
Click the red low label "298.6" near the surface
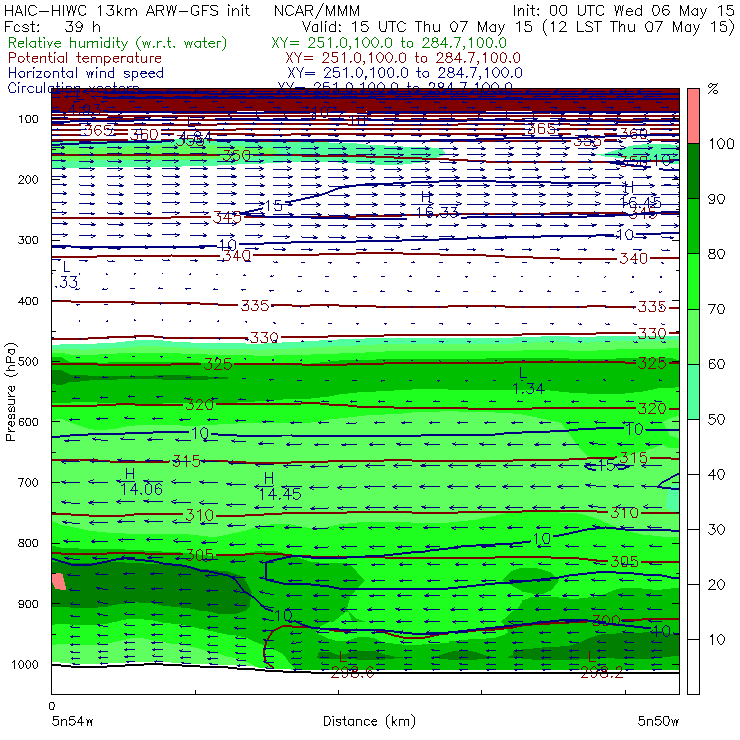(353, 673)
